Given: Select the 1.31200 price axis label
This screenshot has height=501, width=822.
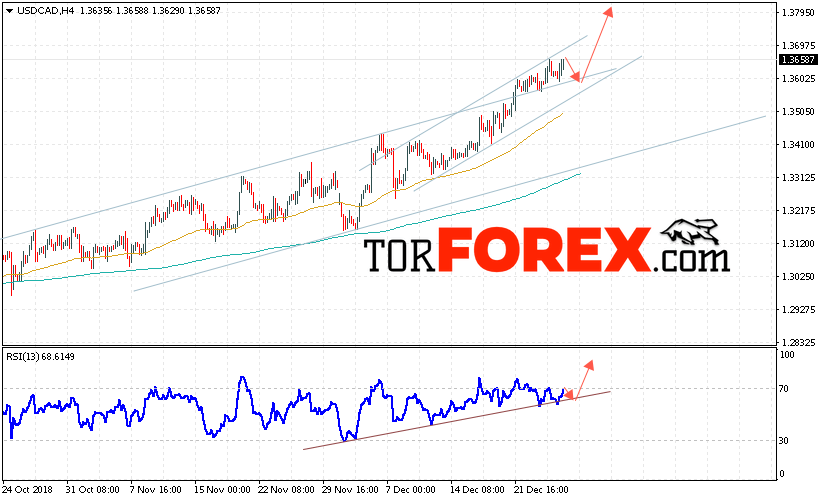Looking at the screenshot, I should coord(798,244).
